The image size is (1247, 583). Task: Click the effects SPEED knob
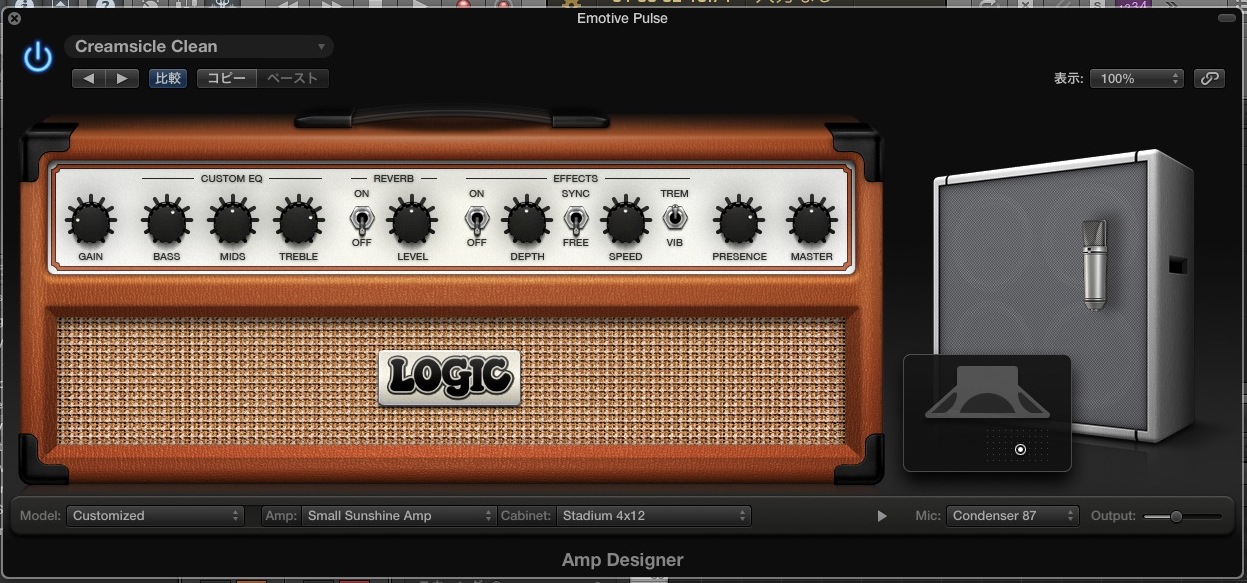626,220
